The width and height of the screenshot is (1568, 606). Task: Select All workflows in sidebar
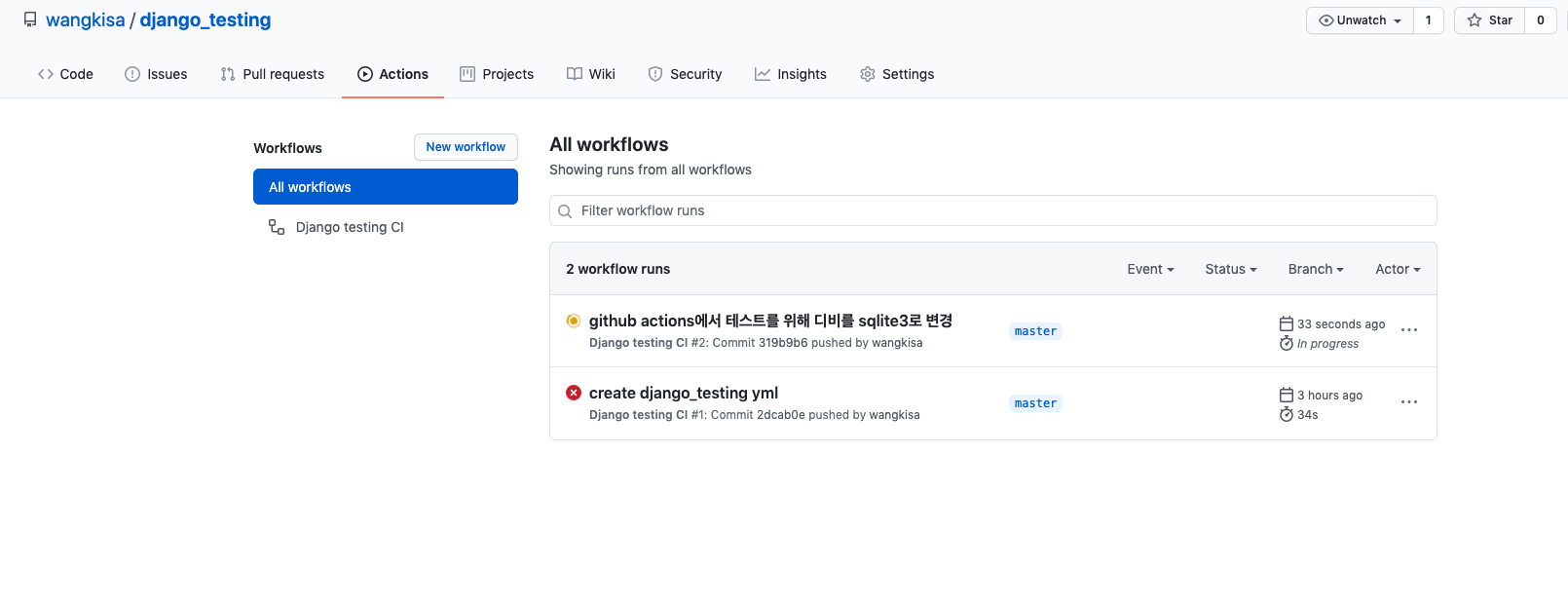(x=386, y=187)
